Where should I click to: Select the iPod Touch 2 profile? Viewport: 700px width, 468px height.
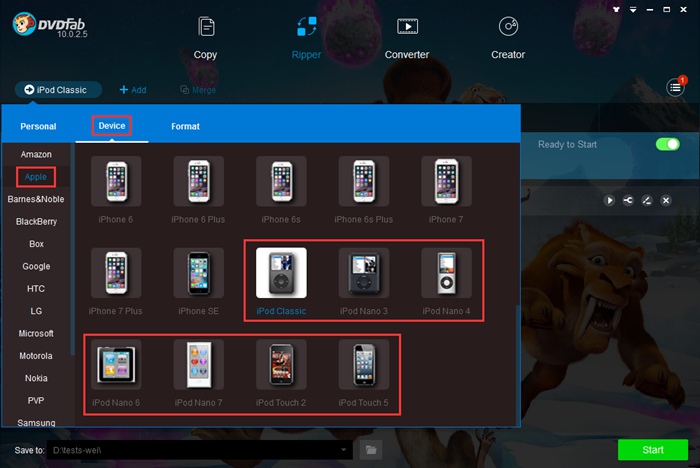click(x=281, y=374)
